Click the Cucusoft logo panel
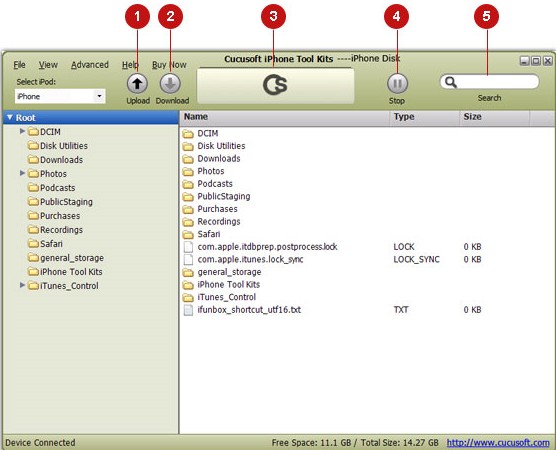This screenshot has width=556, height=450. click(x=276, y=85)
